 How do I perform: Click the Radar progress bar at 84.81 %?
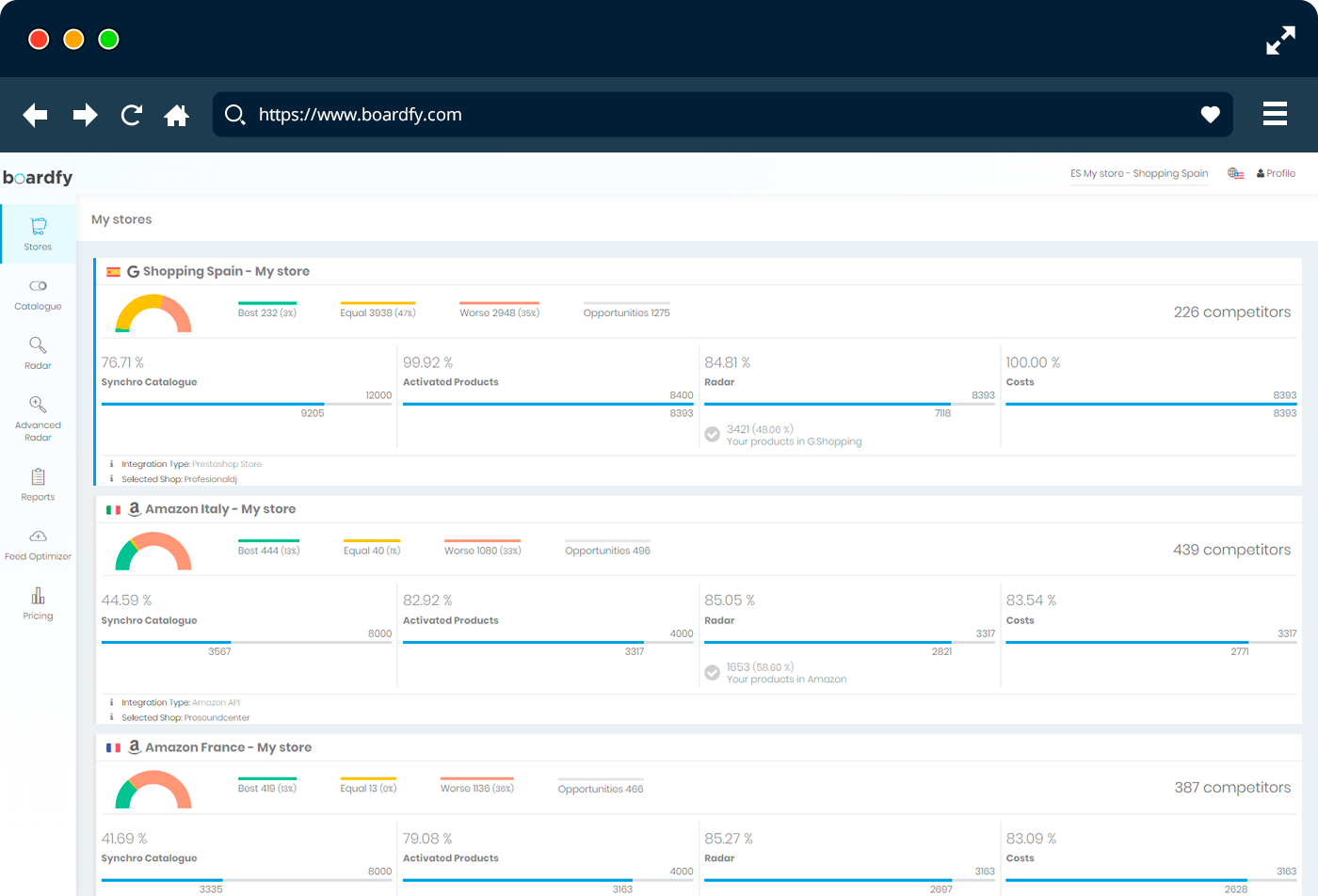tap(849, 405)
